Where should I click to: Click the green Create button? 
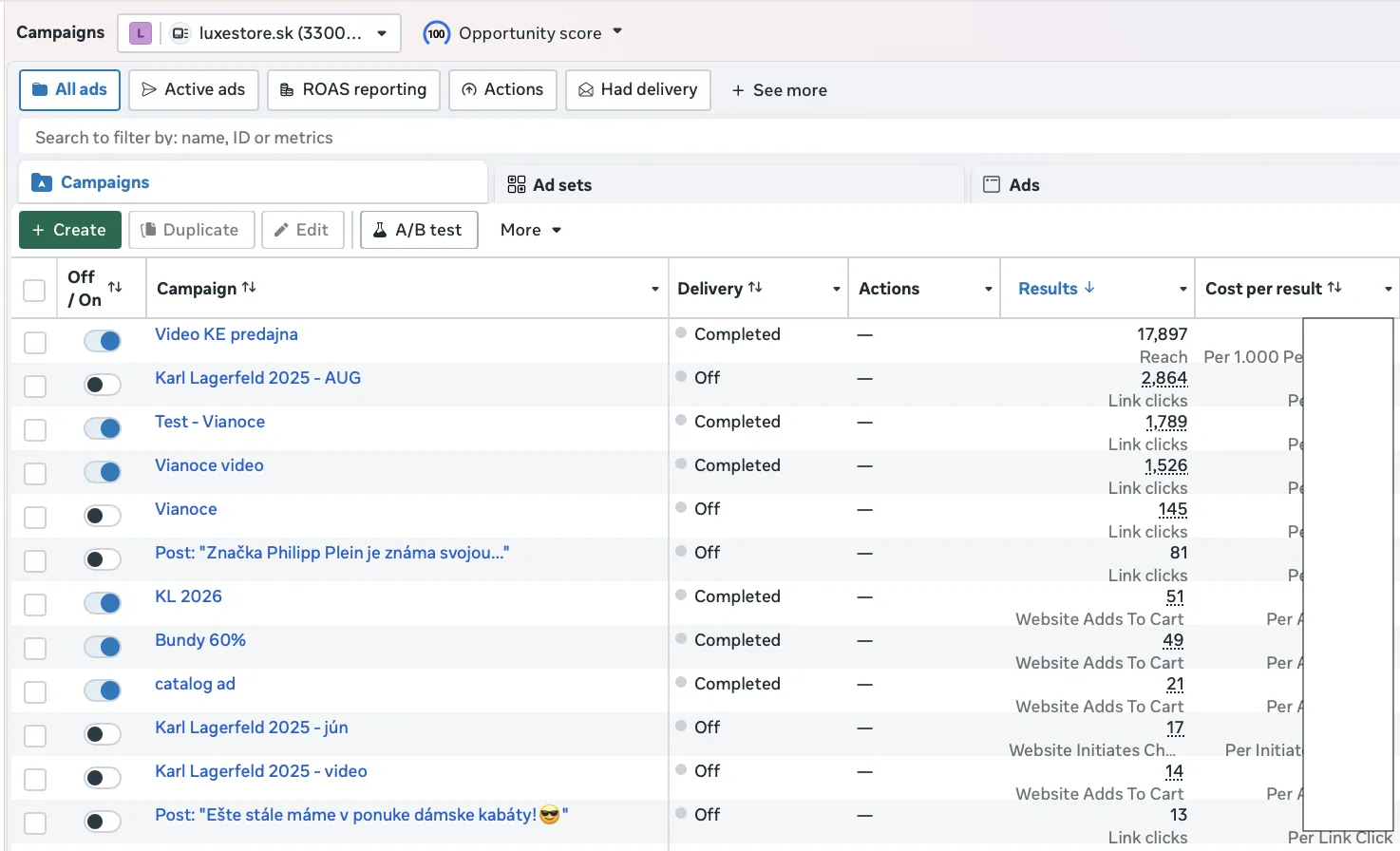(x=70, y=230)
